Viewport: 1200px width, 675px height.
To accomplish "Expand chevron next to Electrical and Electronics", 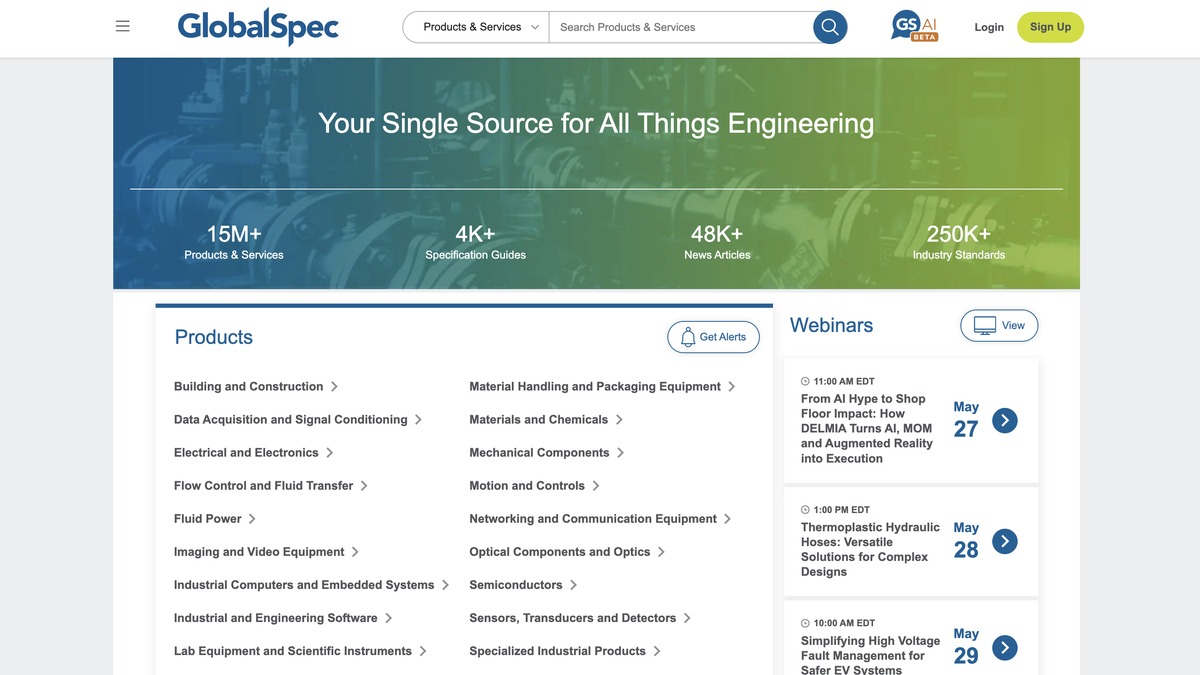I will pos(329,453).
